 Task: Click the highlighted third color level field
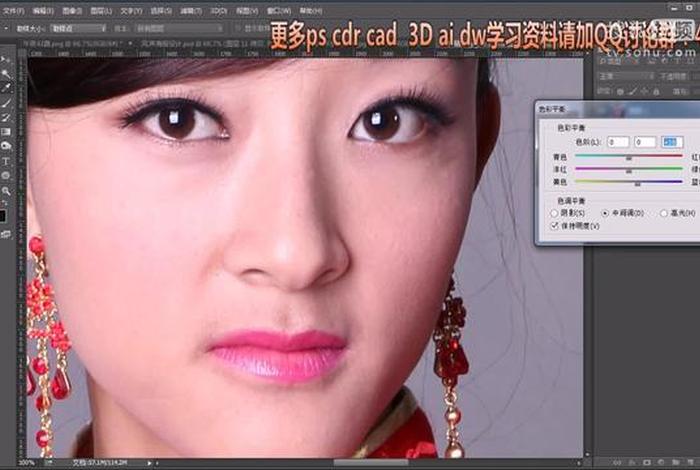coord(672,142)
